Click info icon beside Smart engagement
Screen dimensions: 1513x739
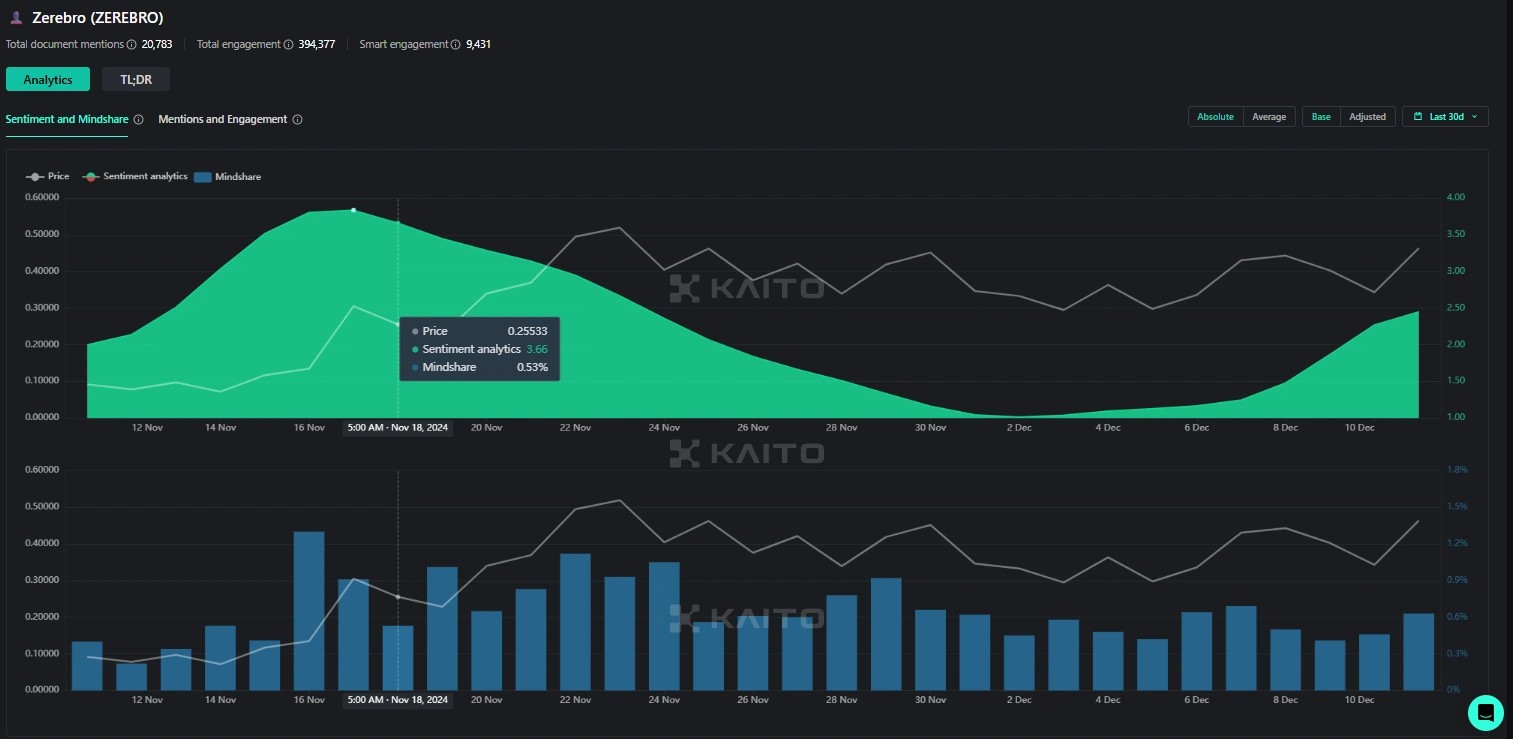pyautogui.click(x=456, y=45)
